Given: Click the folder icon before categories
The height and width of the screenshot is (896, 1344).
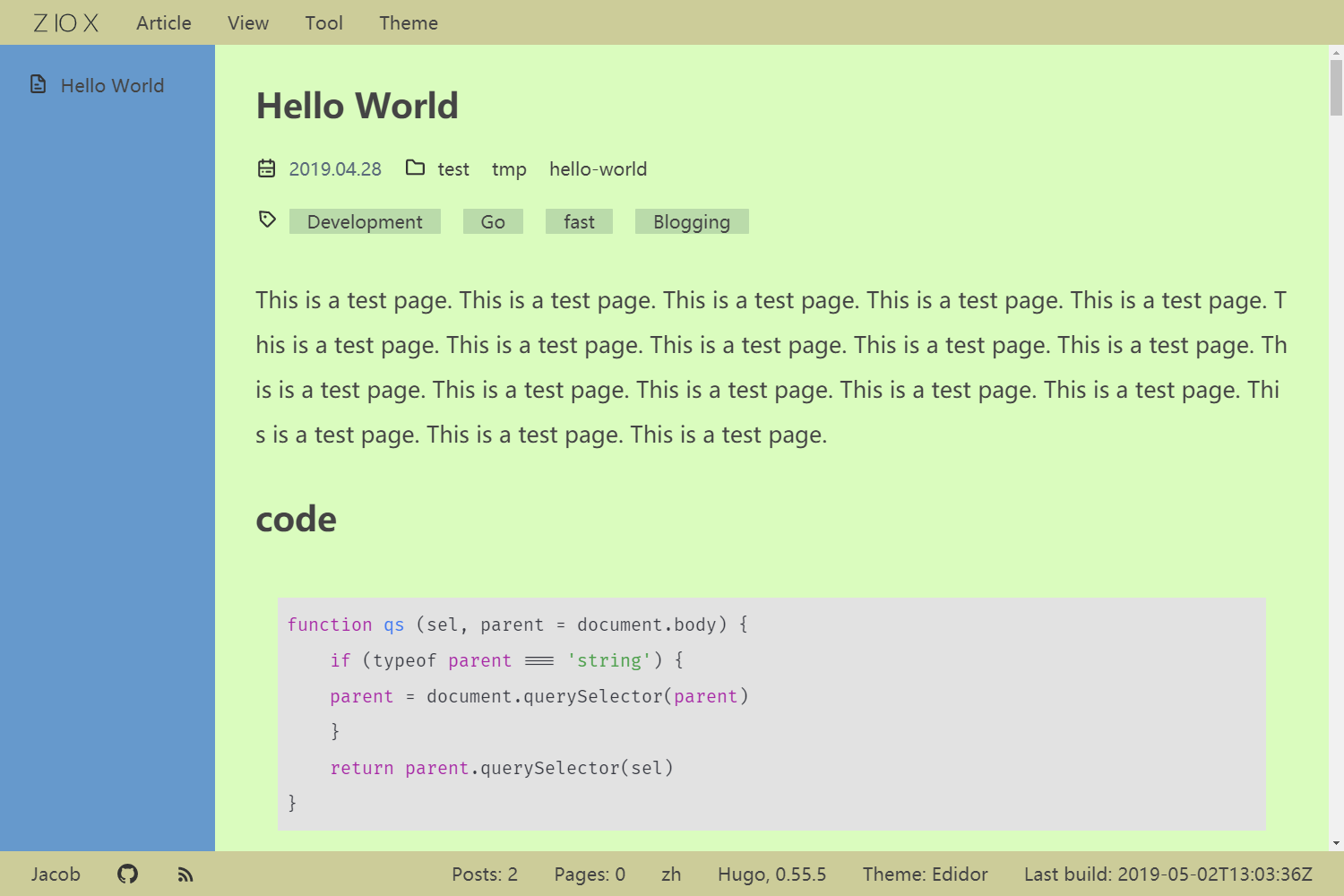Looking at the screenshot, I should point(415,168).
